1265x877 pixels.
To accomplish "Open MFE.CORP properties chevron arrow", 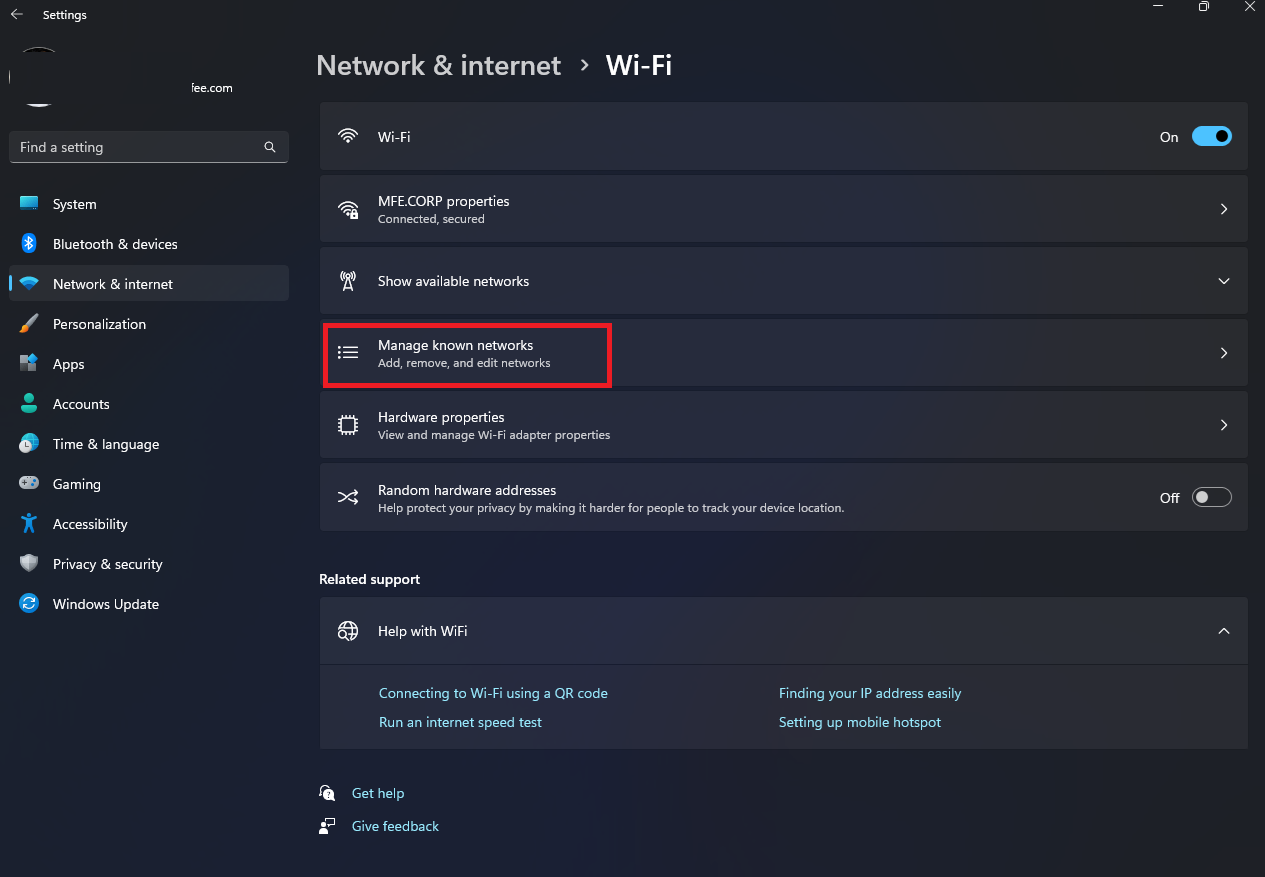I will (1224, 210).
